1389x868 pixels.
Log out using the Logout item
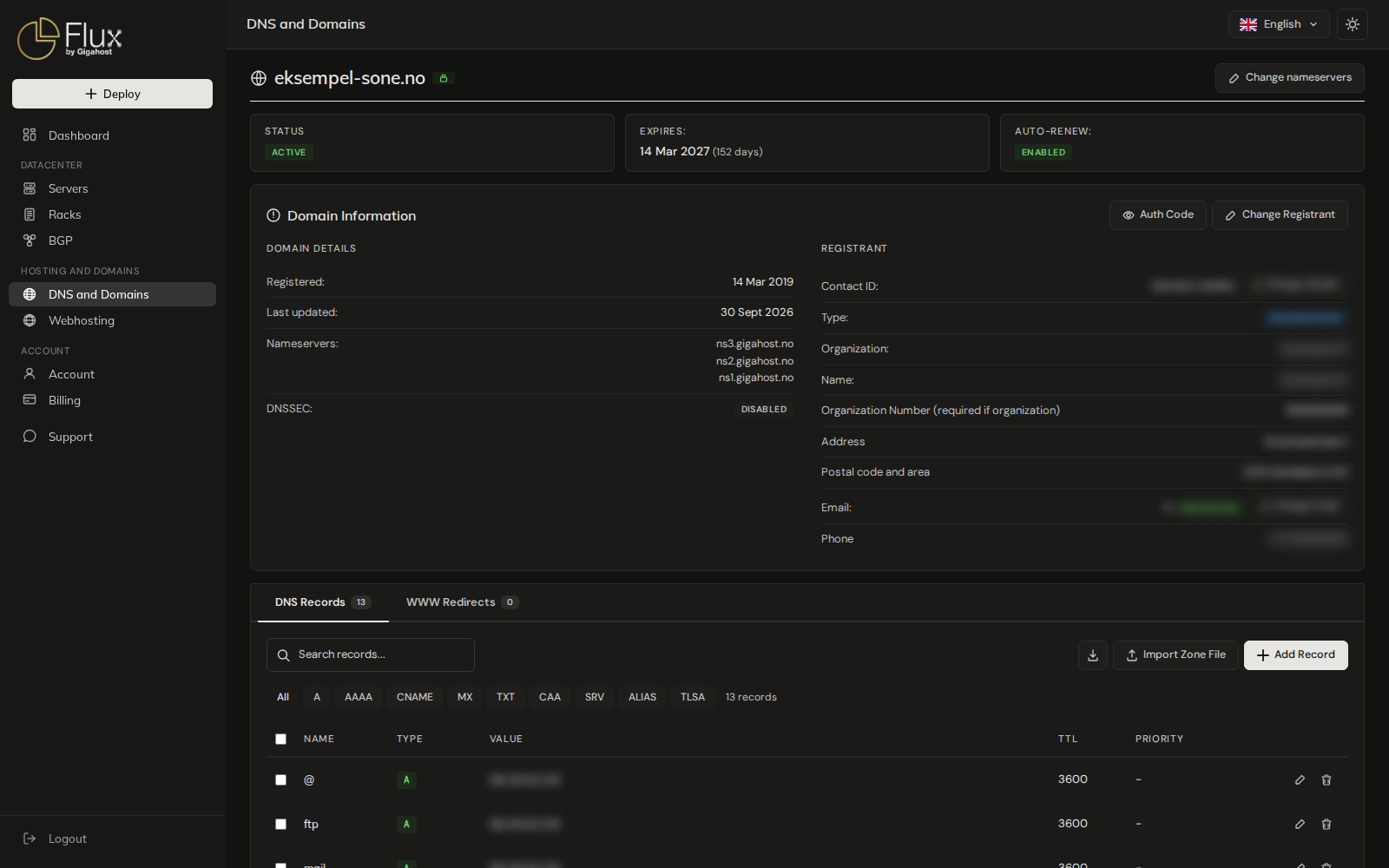[112, 838]
